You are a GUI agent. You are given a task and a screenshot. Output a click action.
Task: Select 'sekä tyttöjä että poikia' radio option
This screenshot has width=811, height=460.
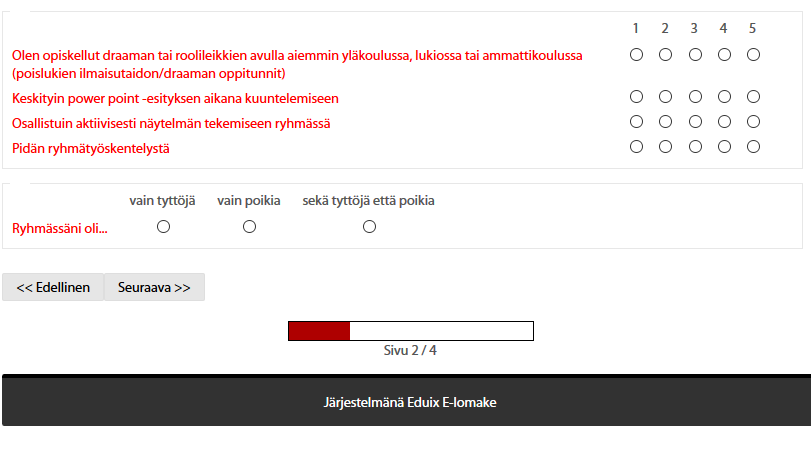(x=369, y=227)
